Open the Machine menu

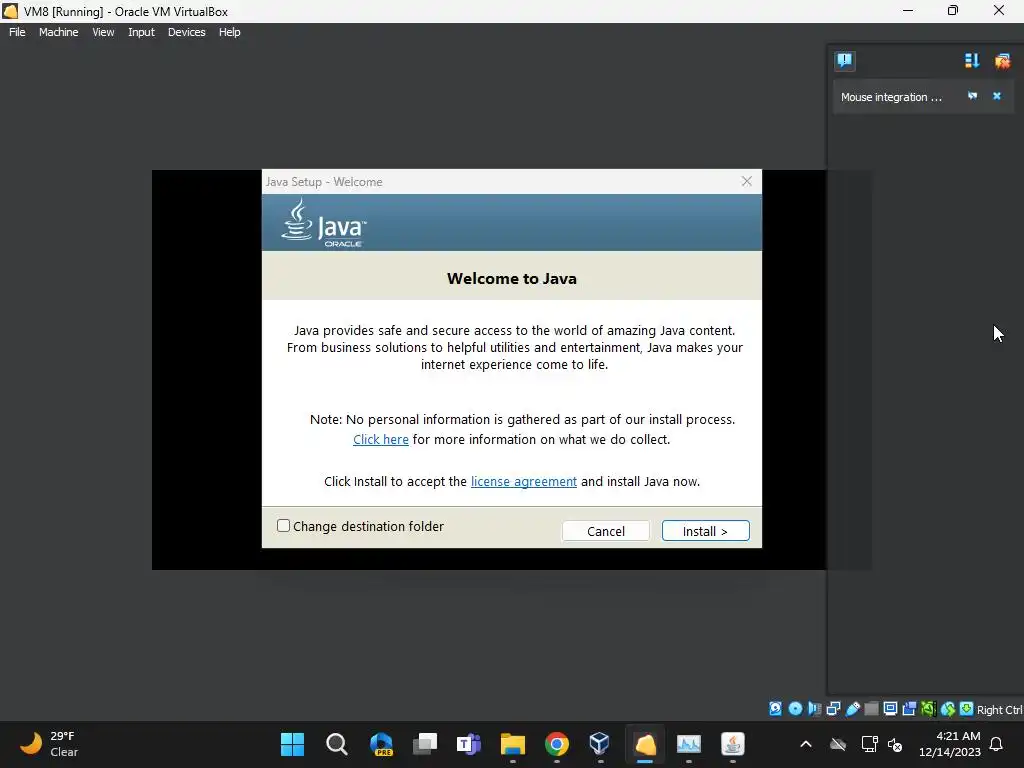58,32
